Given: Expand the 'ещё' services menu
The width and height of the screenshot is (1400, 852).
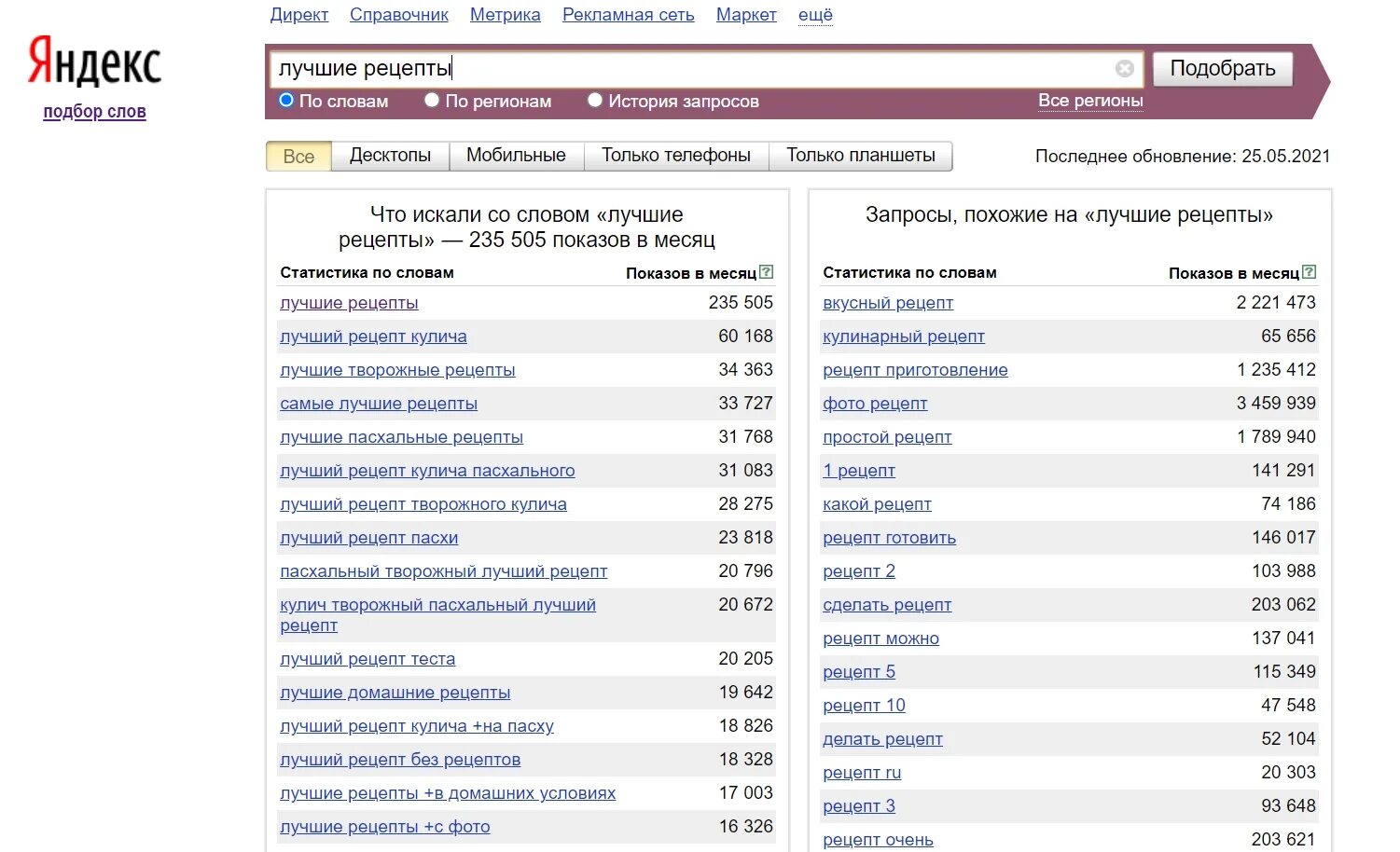Looking at the screenshot, I should pyautogui.click(x=815, y=15).
